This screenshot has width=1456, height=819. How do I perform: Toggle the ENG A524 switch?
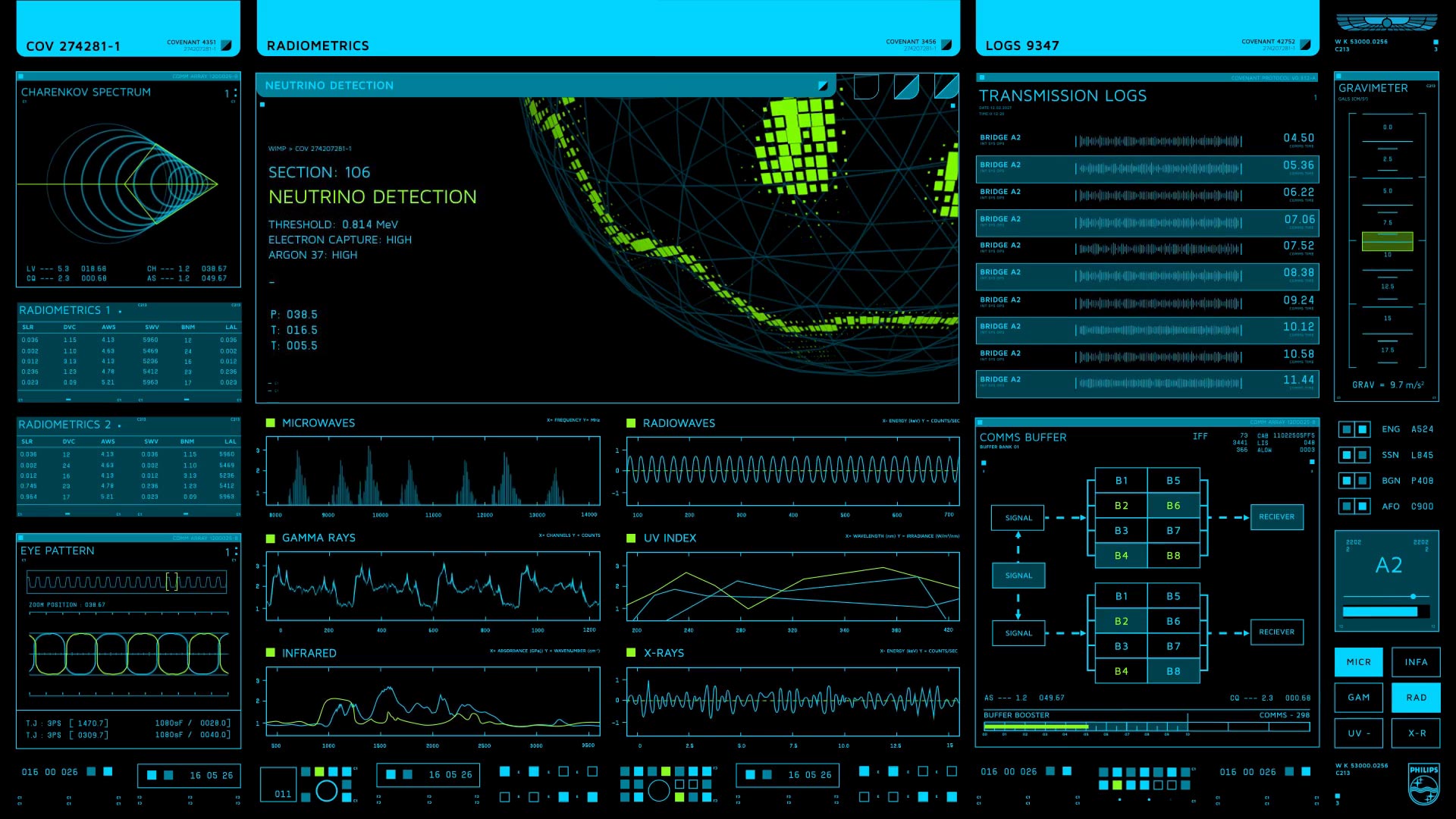pyautogui.click(x=1354, y=429)
